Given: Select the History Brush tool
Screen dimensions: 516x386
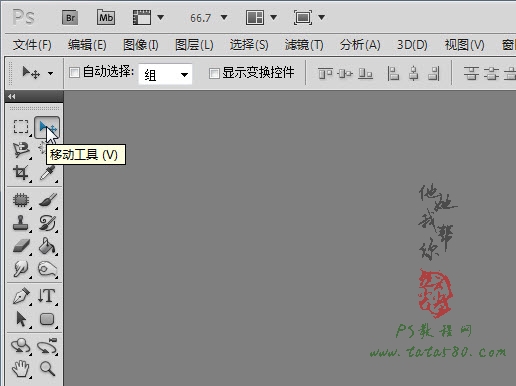Looking at the screenshot, I should click(47, 223).
